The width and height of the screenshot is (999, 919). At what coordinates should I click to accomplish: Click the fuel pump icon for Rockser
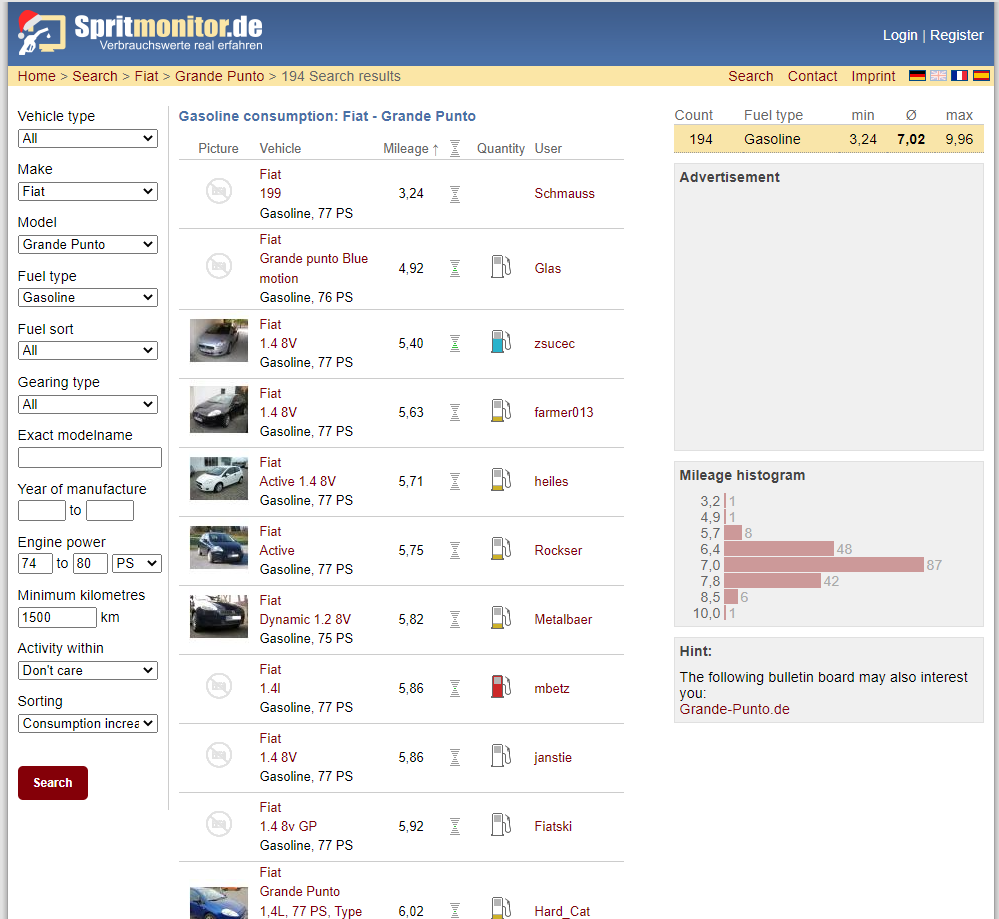pyautogui.click(x=501, y=549)
